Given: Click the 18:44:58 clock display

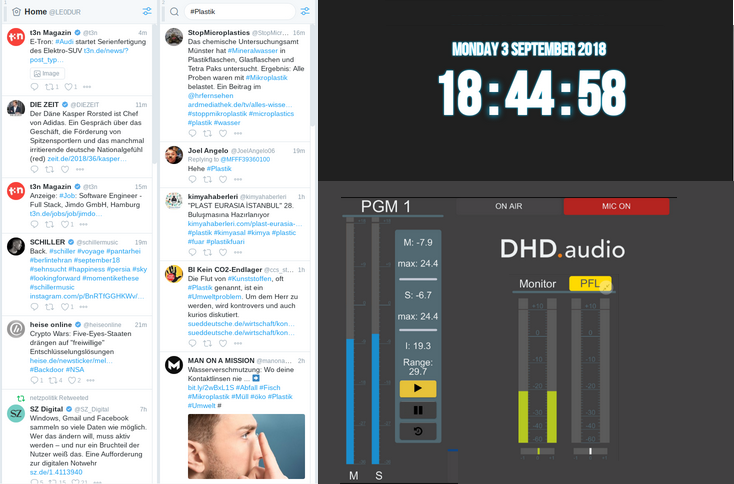Looking at the screenshot, I should (x=532, y=94).
